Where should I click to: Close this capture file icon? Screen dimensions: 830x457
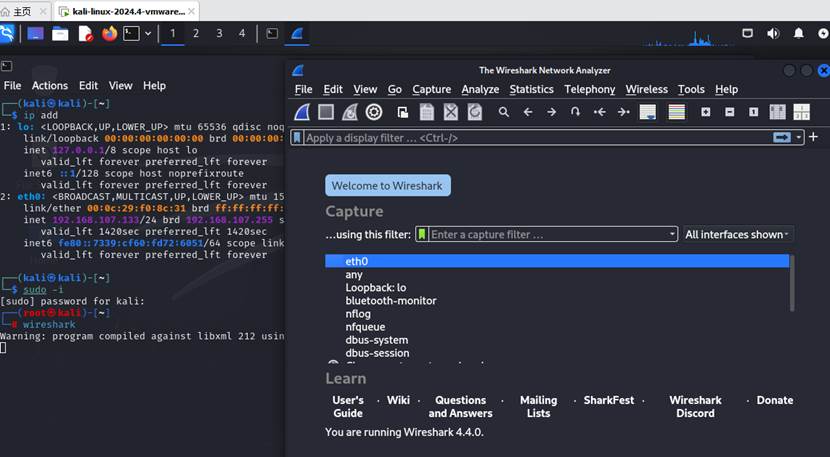pos(451,112)
